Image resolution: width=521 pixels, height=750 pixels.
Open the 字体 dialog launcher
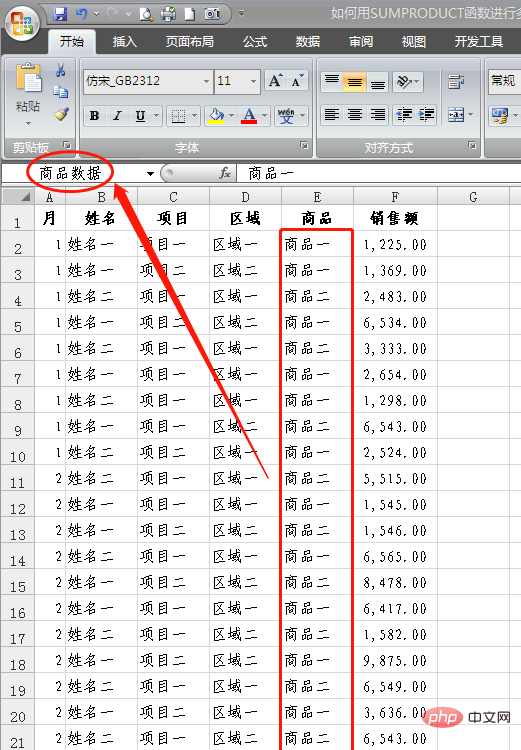click(304, 145)
